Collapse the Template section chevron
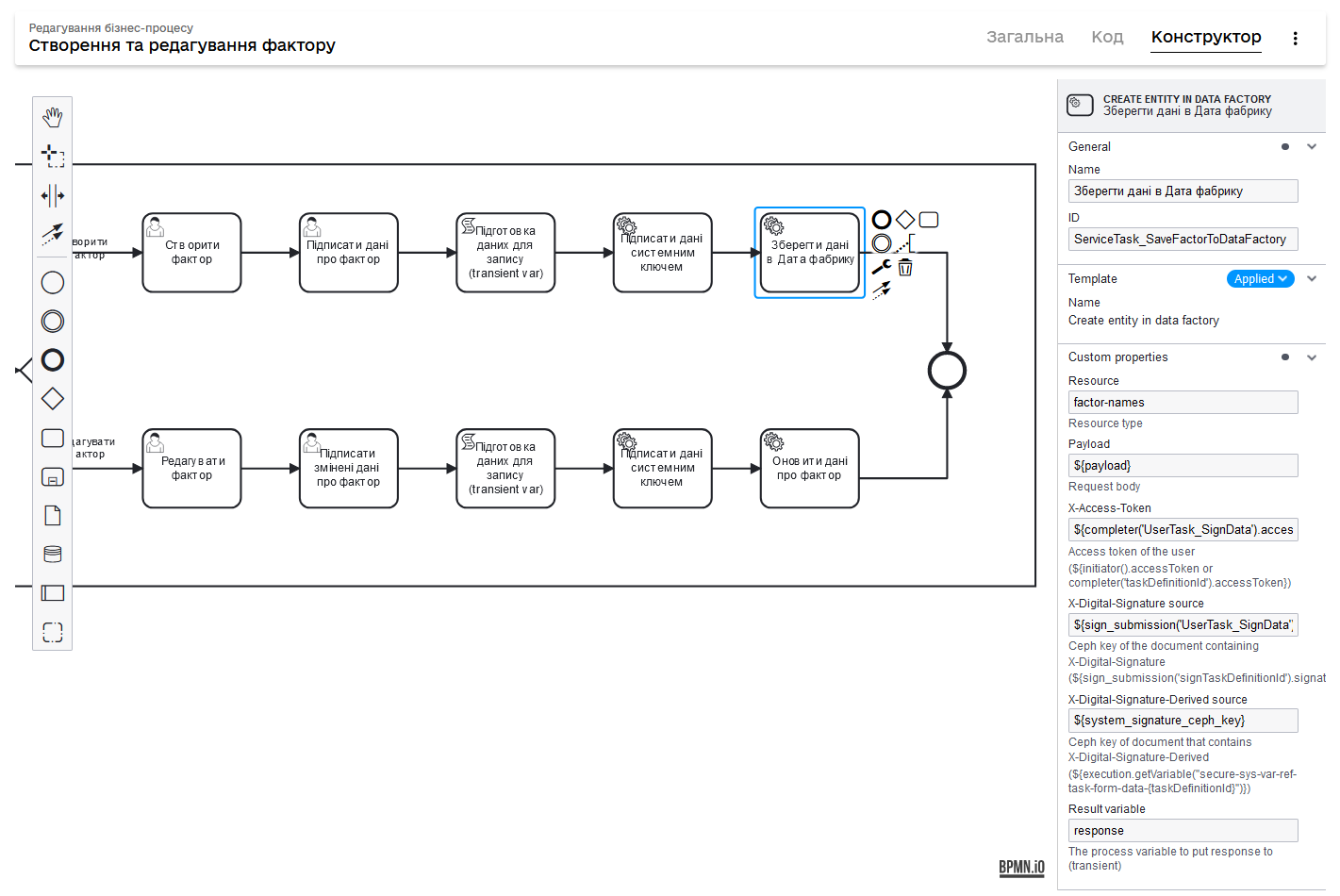Viewport: 1340px width, 896px height. click(x=1311, y=279)
